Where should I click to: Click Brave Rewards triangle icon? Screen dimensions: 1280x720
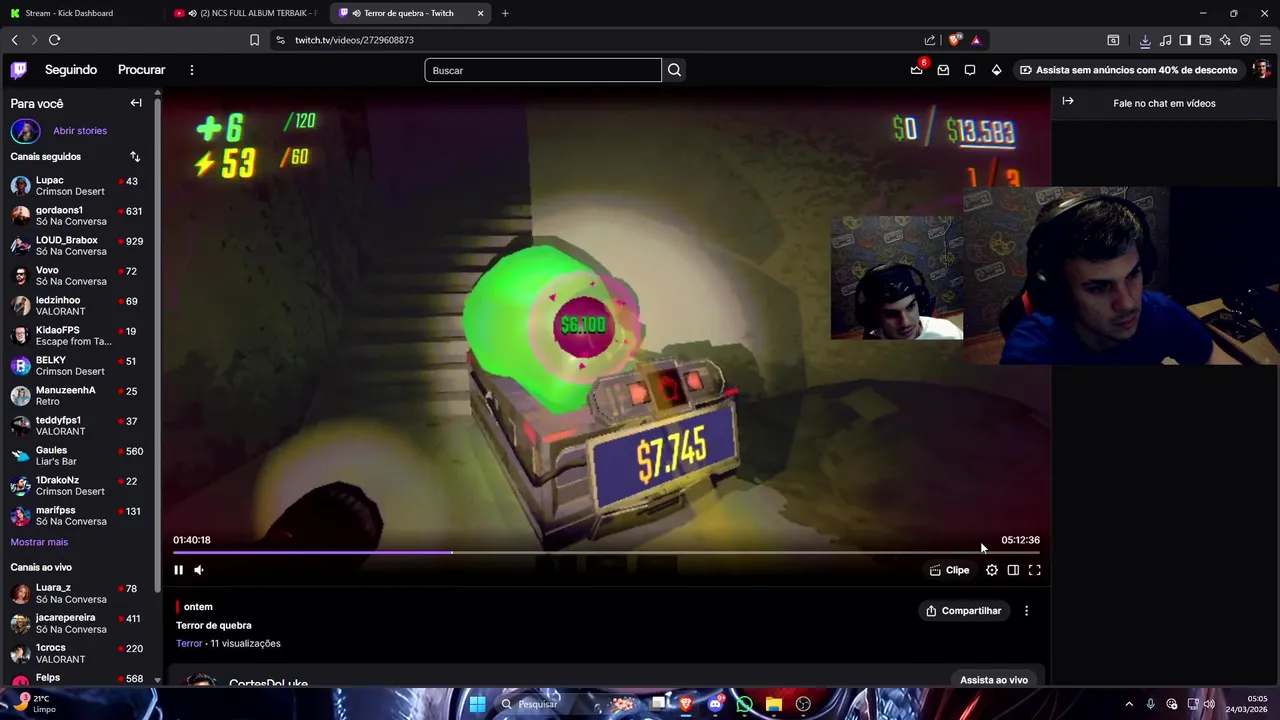pos(976,40)
